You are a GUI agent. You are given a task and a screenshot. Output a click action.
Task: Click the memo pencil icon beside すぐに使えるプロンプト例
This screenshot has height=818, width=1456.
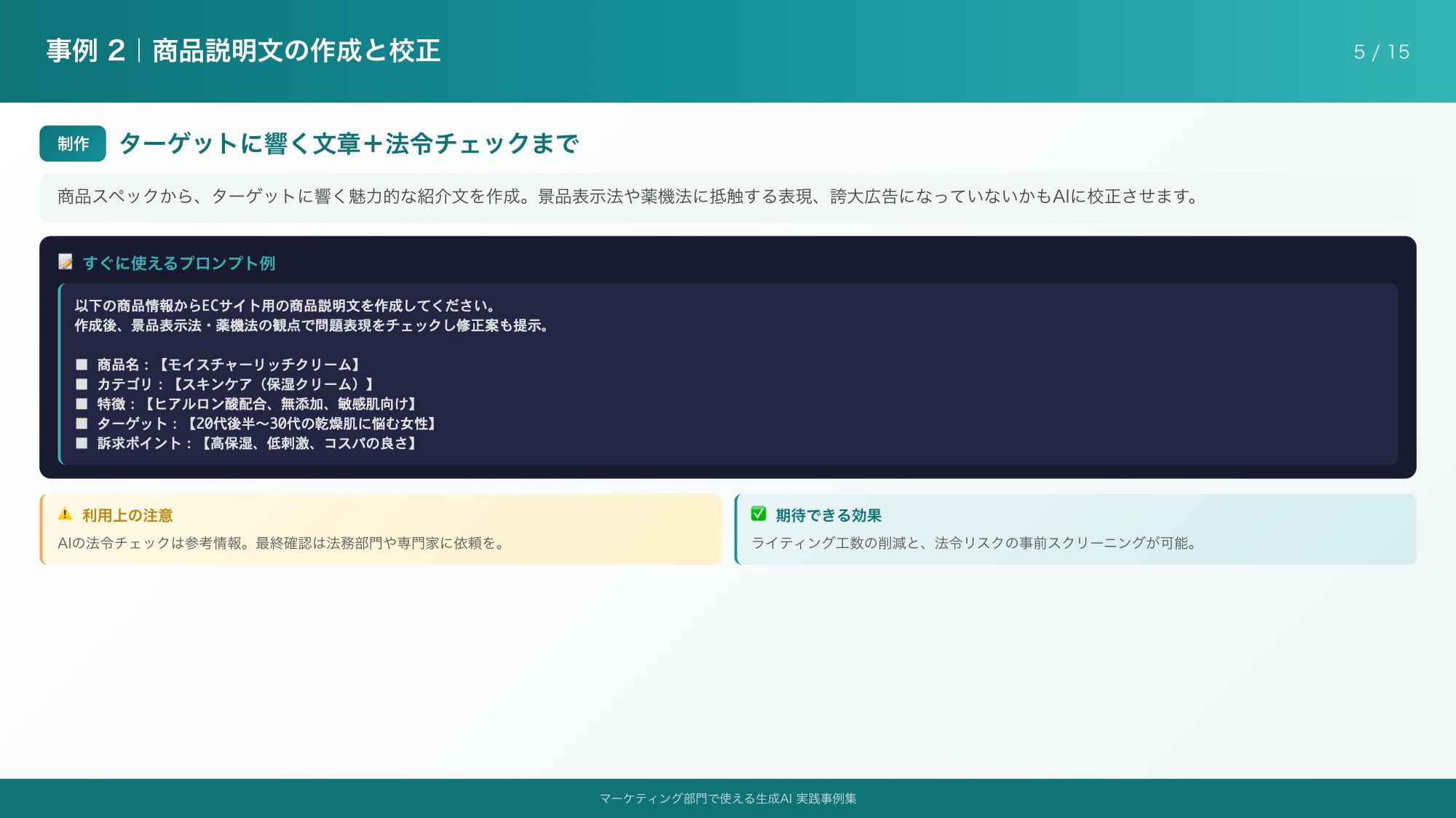(66, 262)
